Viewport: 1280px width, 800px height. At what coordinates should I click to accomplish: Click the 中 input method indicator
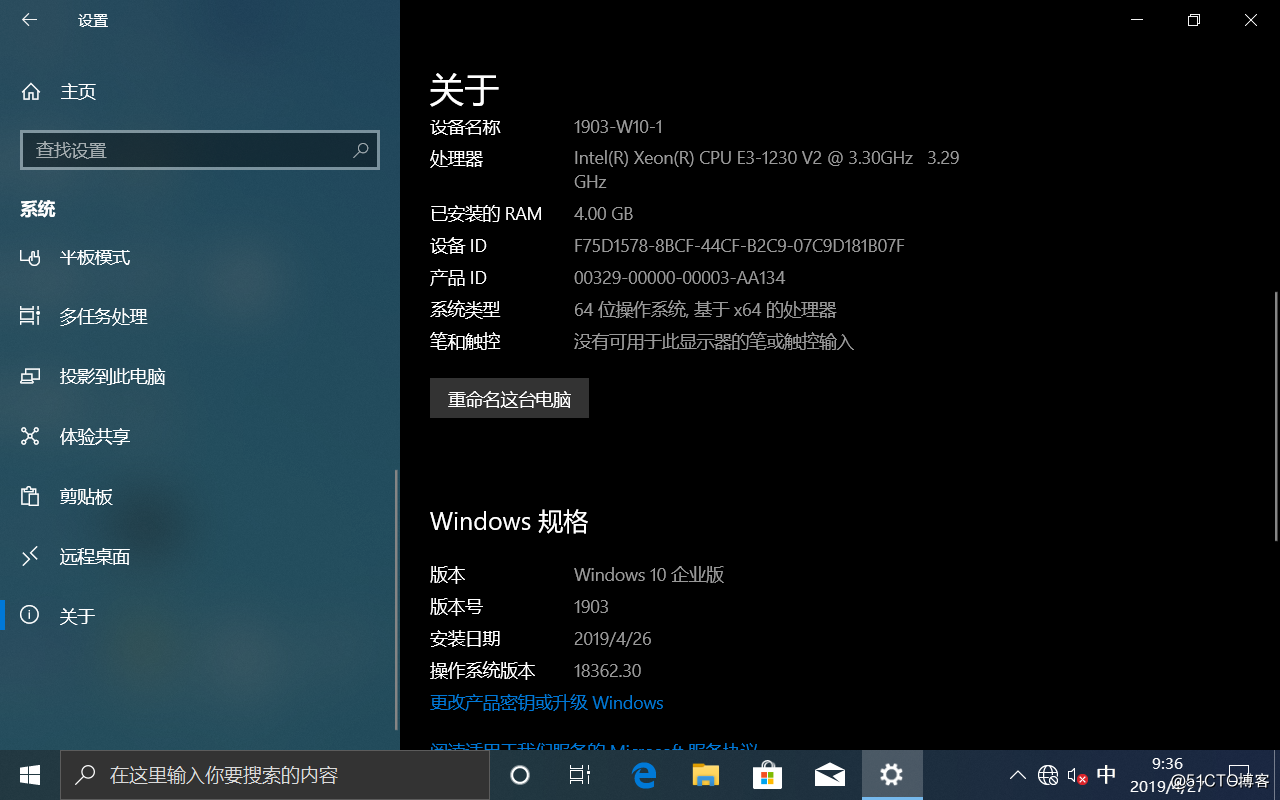(x=1106, y=774)
